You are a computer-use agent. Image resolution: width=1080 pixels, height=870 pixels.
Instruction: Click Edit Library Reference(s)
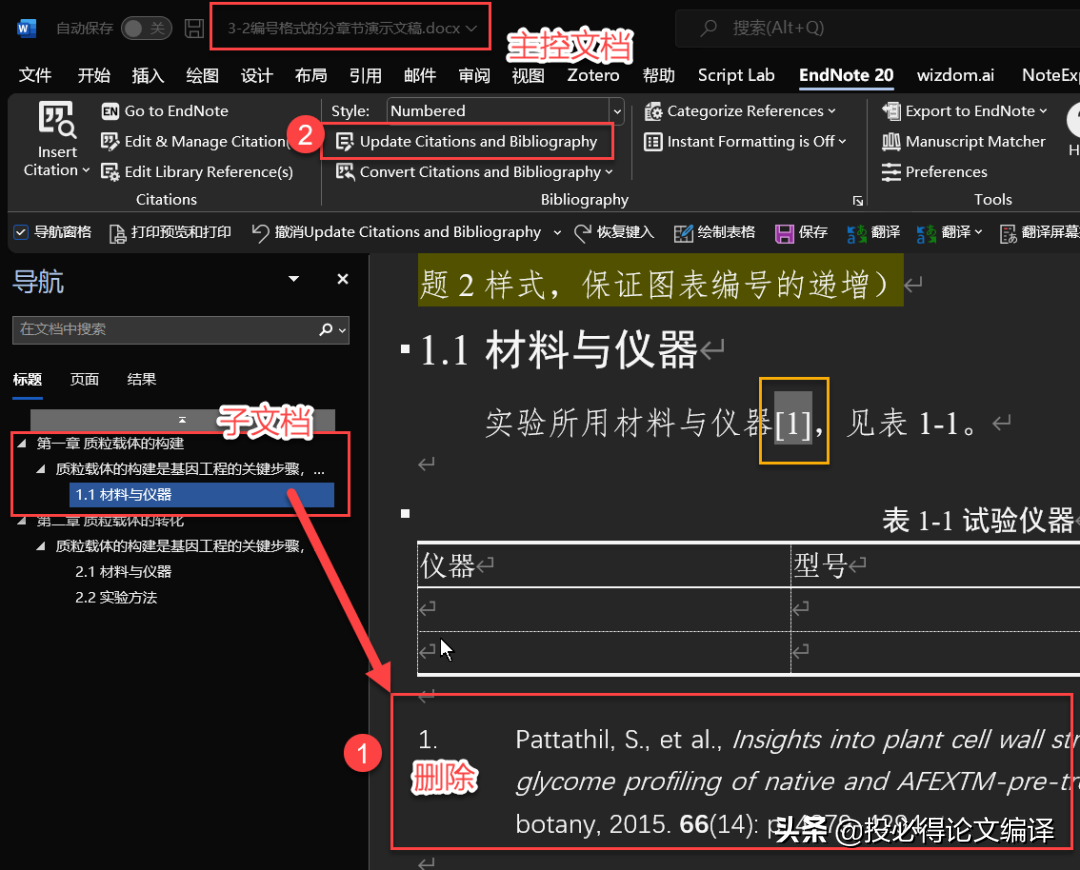pyautogui.click(x=197, y=172)
